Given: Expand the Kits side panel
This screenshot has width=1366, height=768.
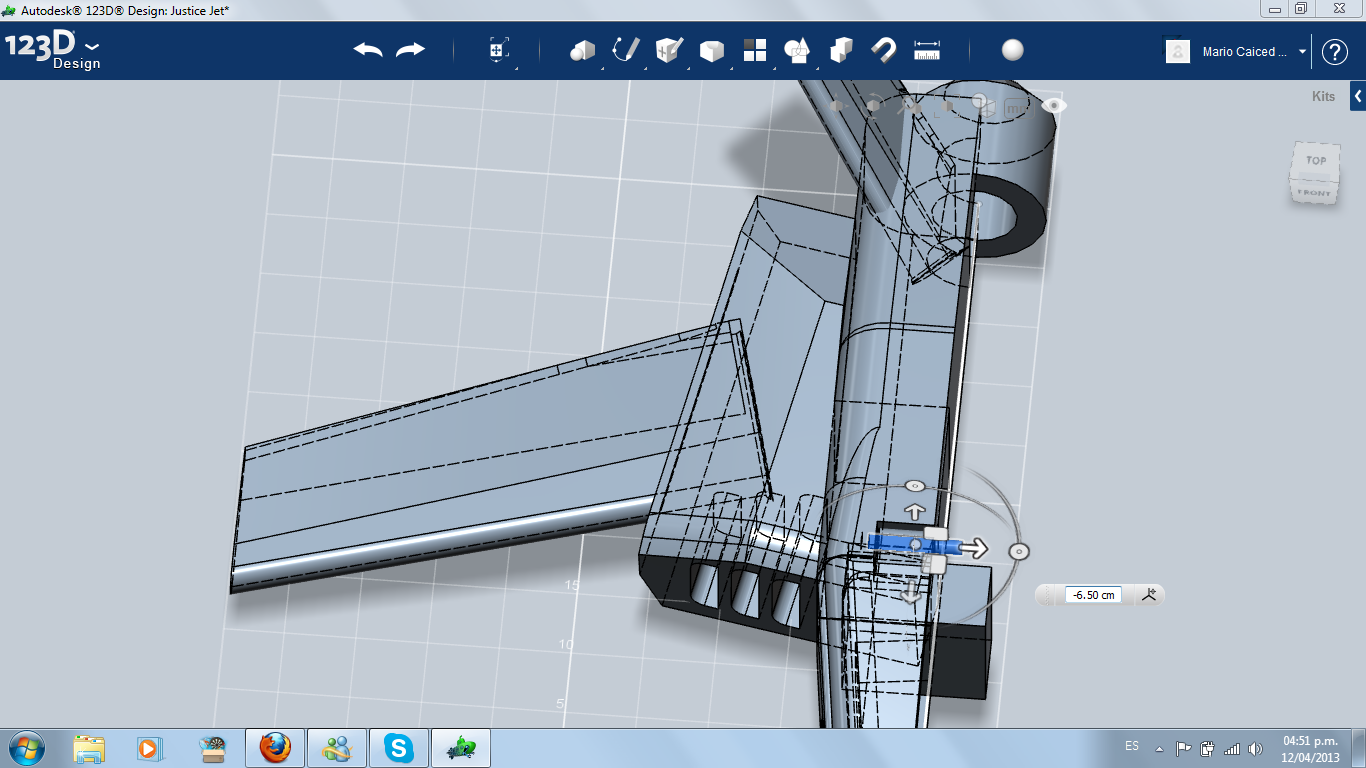Looking at the screenshot, I should (x=1357, y=96).
